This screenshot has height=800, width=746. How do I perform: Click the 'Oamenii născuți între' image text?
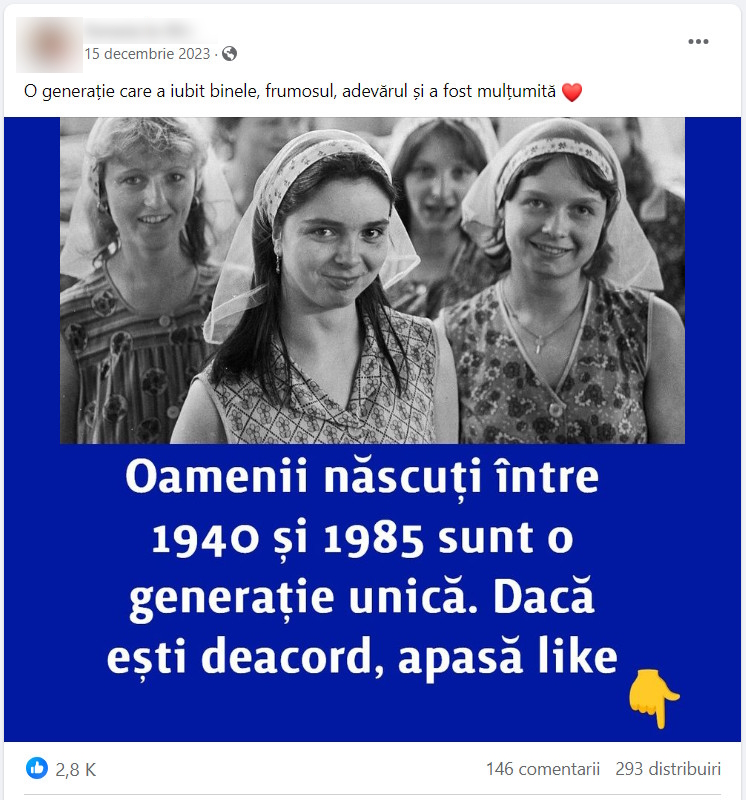(x=362, y=478)
